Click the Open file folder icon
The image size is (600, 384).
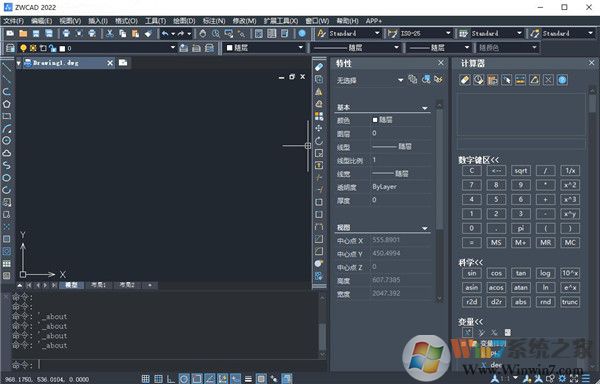click(23, 33)
